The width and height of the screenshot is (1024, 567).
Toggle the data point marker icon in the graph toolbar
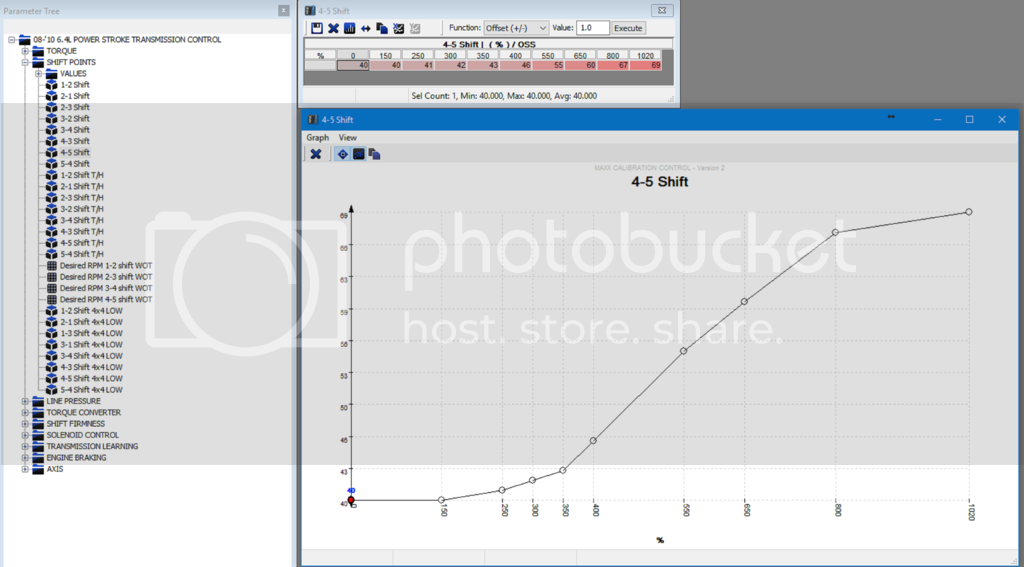(342, 154)
